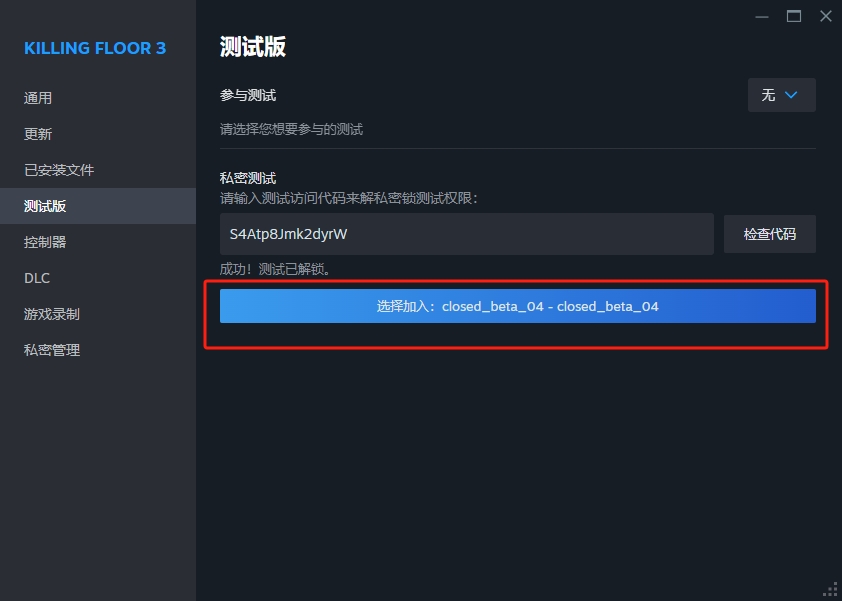This screenshot has width=842, height=601.
Task: Expand the 参与测试 dropdown showing 无
Action: (781, 95)
